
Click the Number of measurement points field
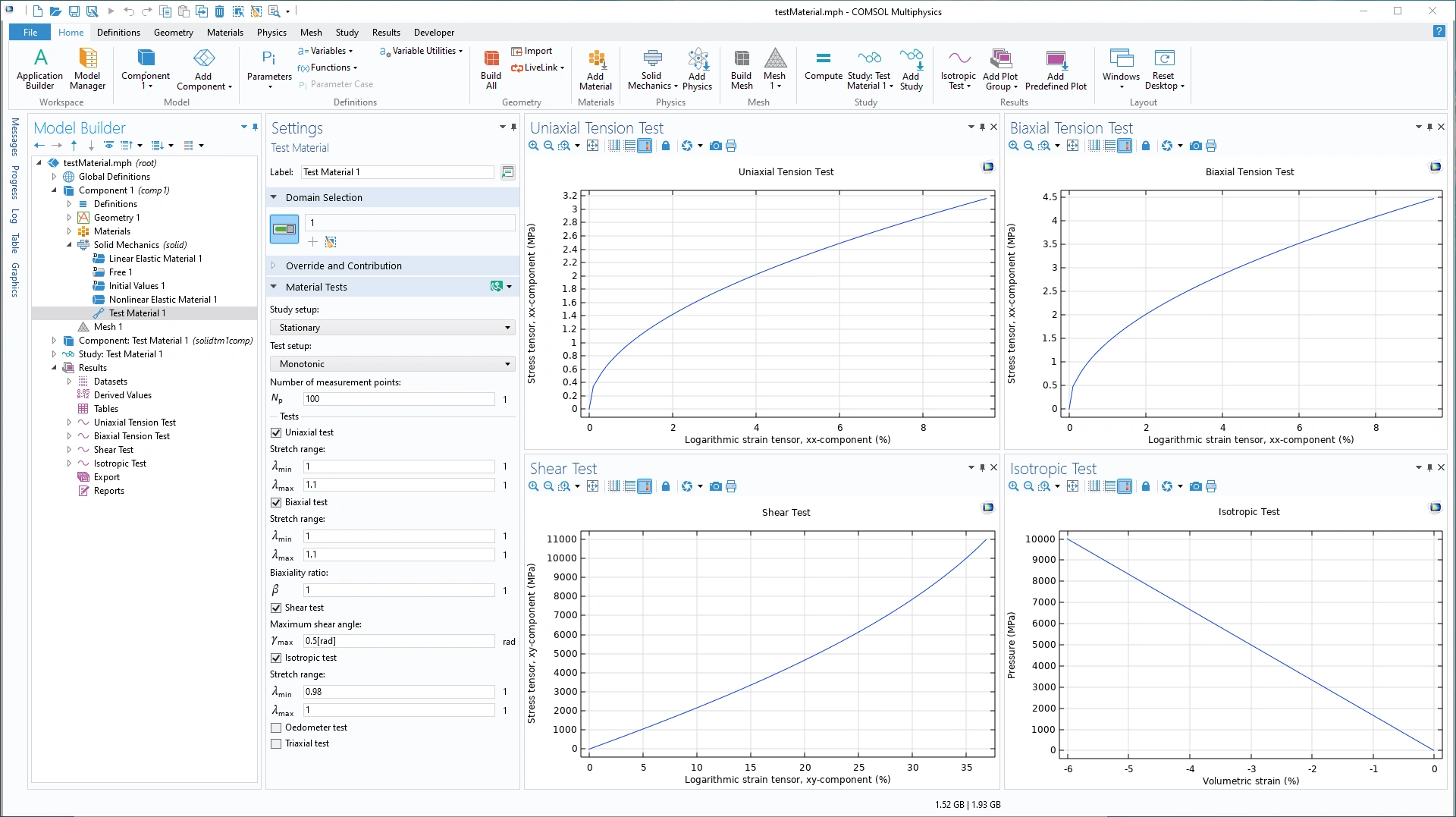pyautogui.click(x=398, y=399)
